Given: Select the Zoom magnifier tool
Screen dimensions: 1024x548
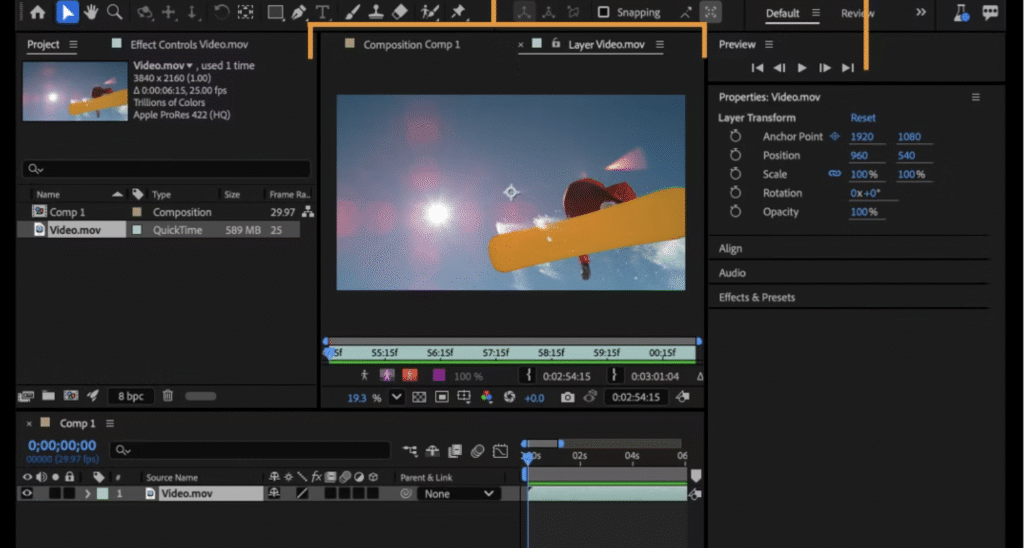Looking at the screenshot, I should [x=115, y=12].
